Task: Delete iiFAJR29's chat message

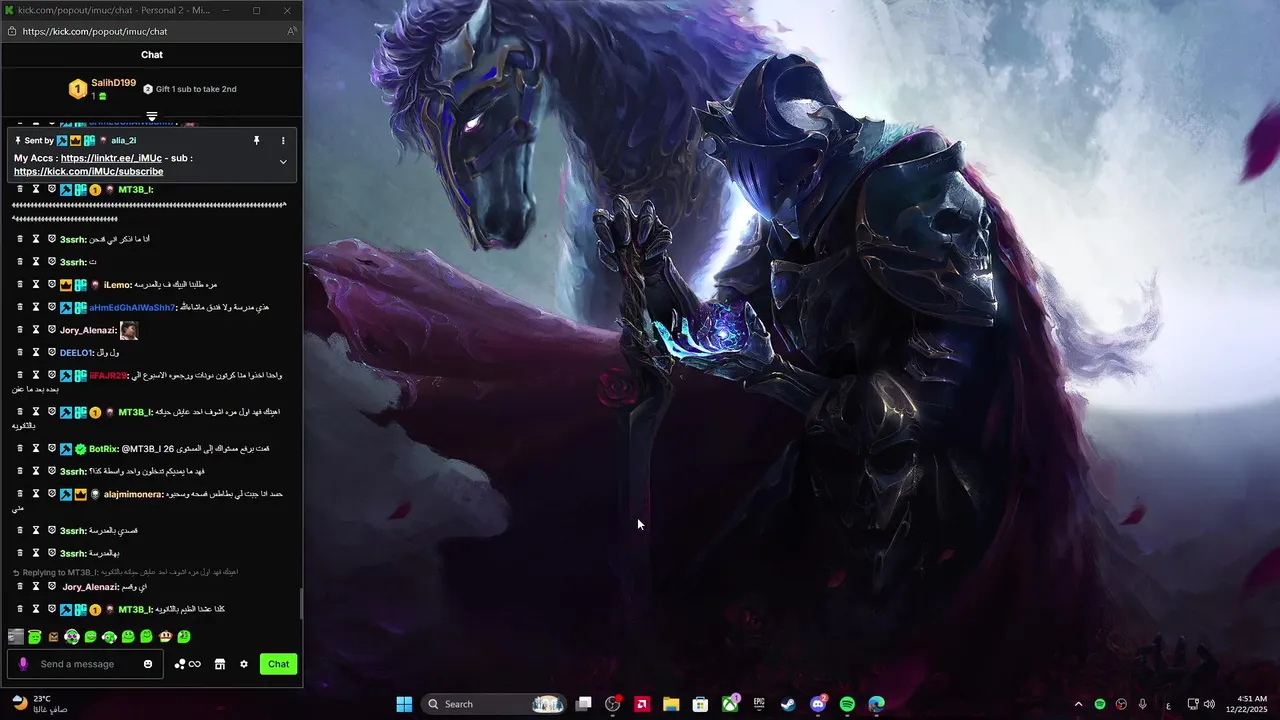Action: click(20, 375)
